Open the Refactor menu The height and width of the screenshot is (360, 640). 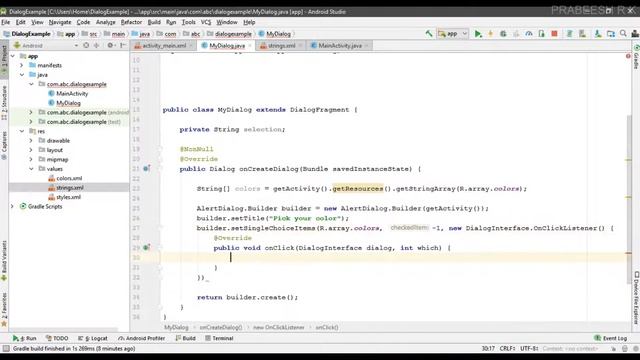pyautogui.click(x=131, y=22)
